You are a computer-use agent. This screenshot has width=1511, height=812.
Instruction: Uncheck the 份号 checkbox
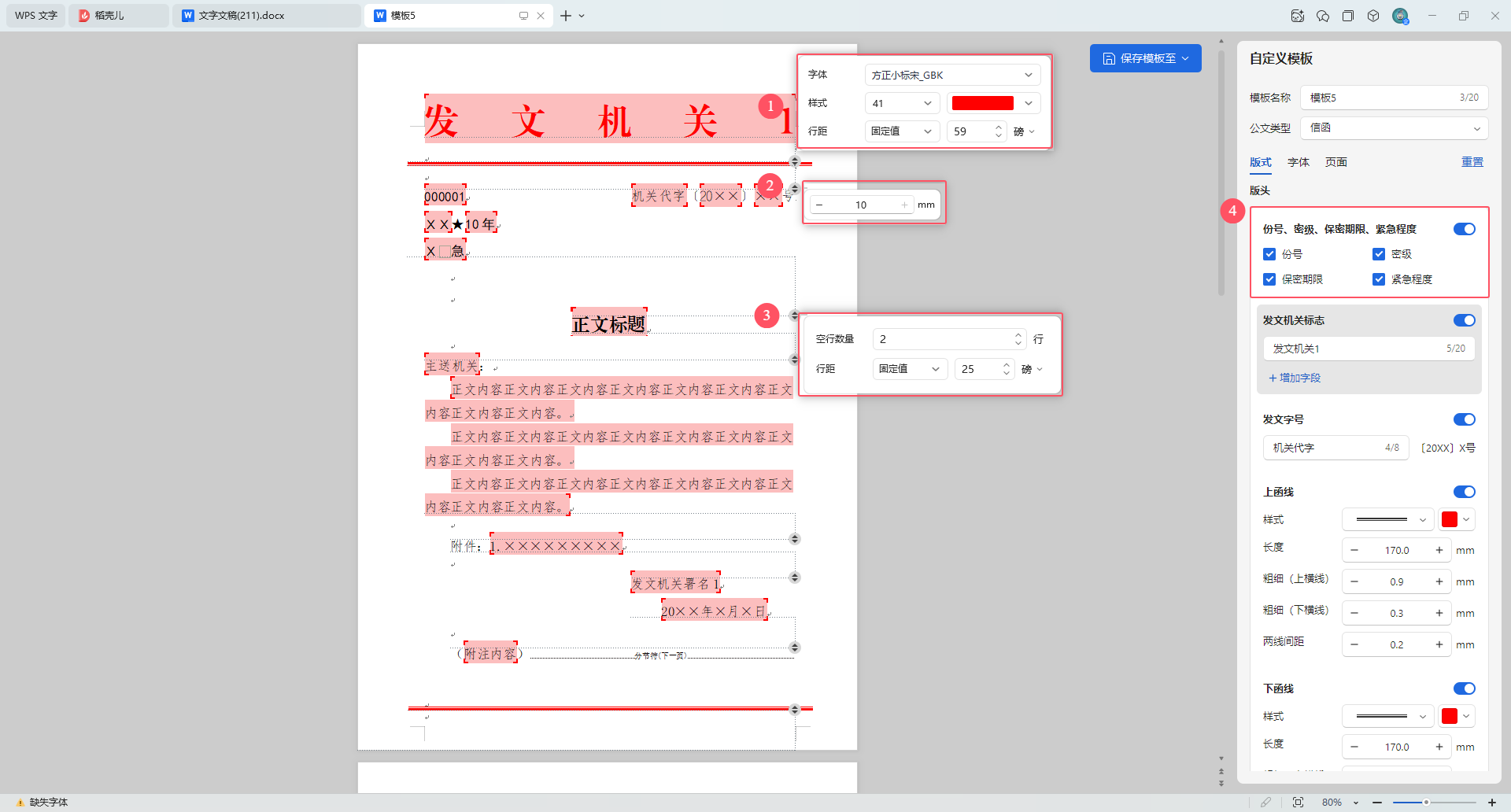[1269, 254]
